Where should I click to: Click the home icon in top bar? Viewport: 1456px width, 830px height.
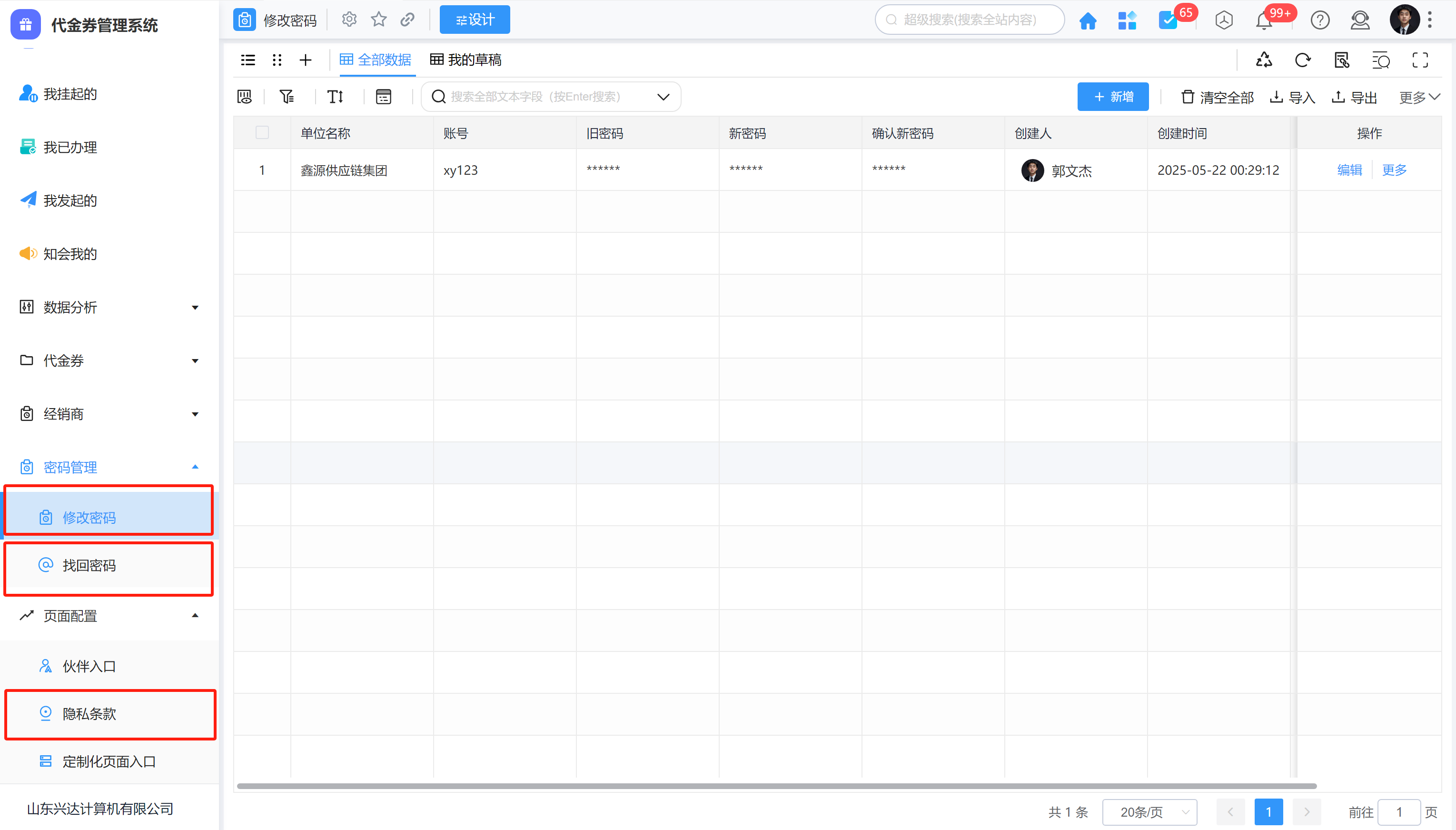coord(1088,20)
